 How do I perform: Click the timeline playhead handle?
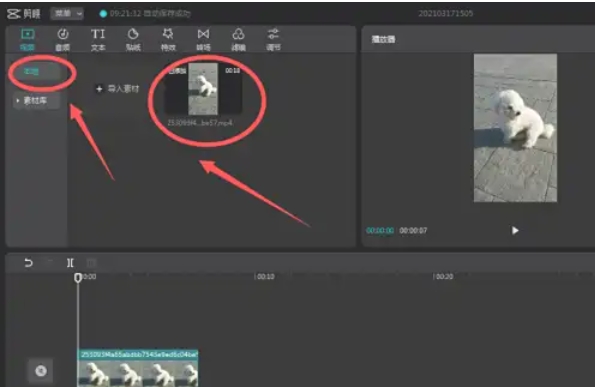pyautogui.click(x=78, y=278)
